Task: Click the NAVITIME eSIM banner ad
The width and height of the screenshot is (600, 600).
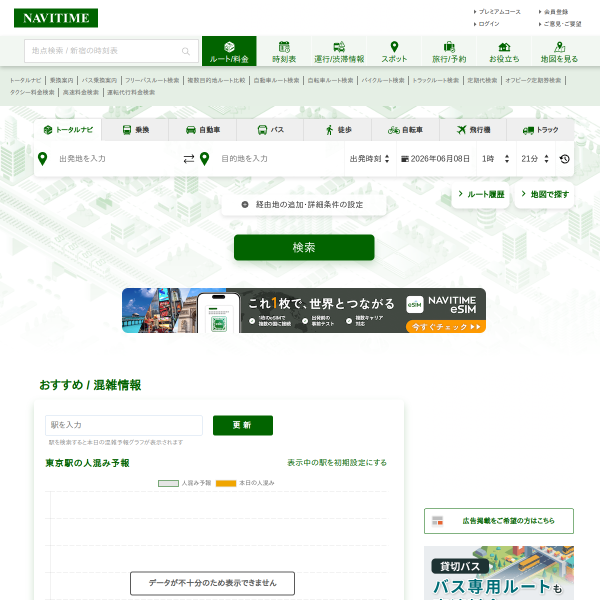Action: click(x=304, y=310)
